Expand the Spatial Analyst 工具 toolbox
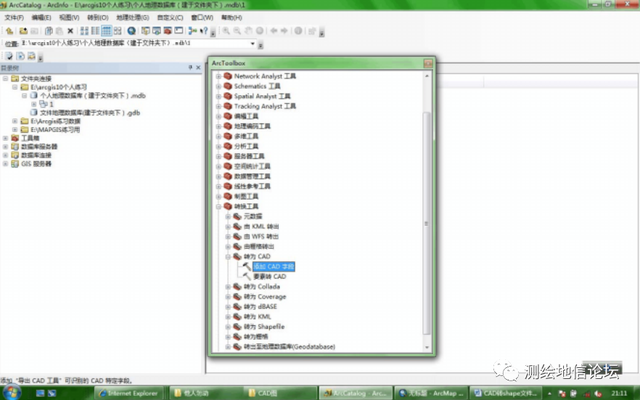Viewport: 640px width, 400px height. pyautogui.click(x=218, y=96)
